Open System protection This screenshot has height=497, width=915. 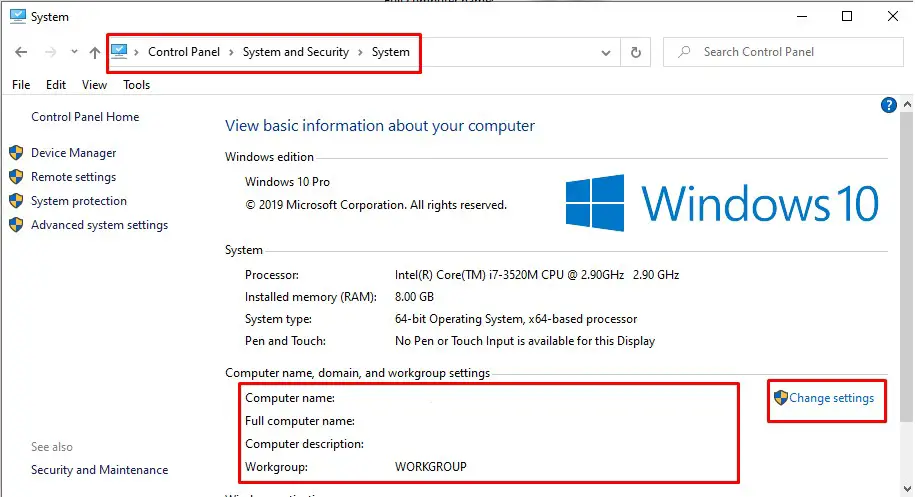click(x=79, y=201)
